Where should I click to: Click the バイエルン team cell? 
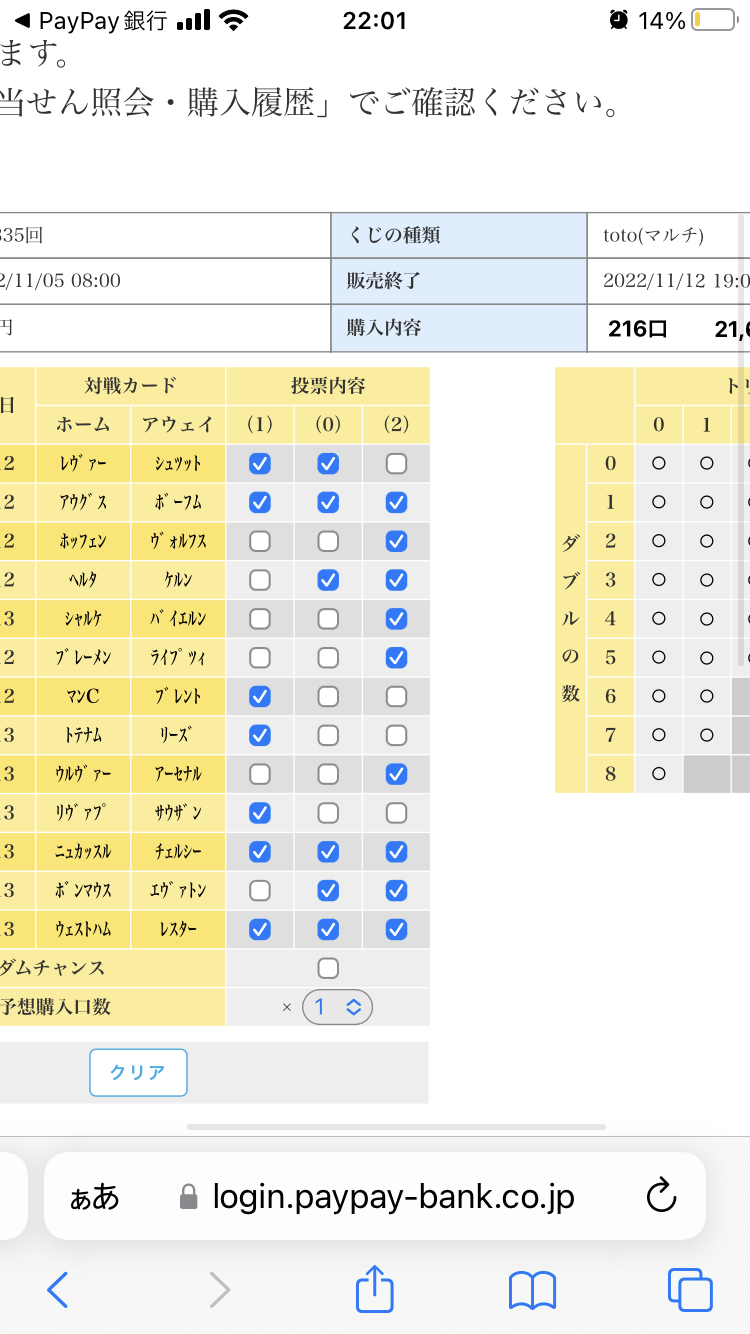(x=178, y=619)
